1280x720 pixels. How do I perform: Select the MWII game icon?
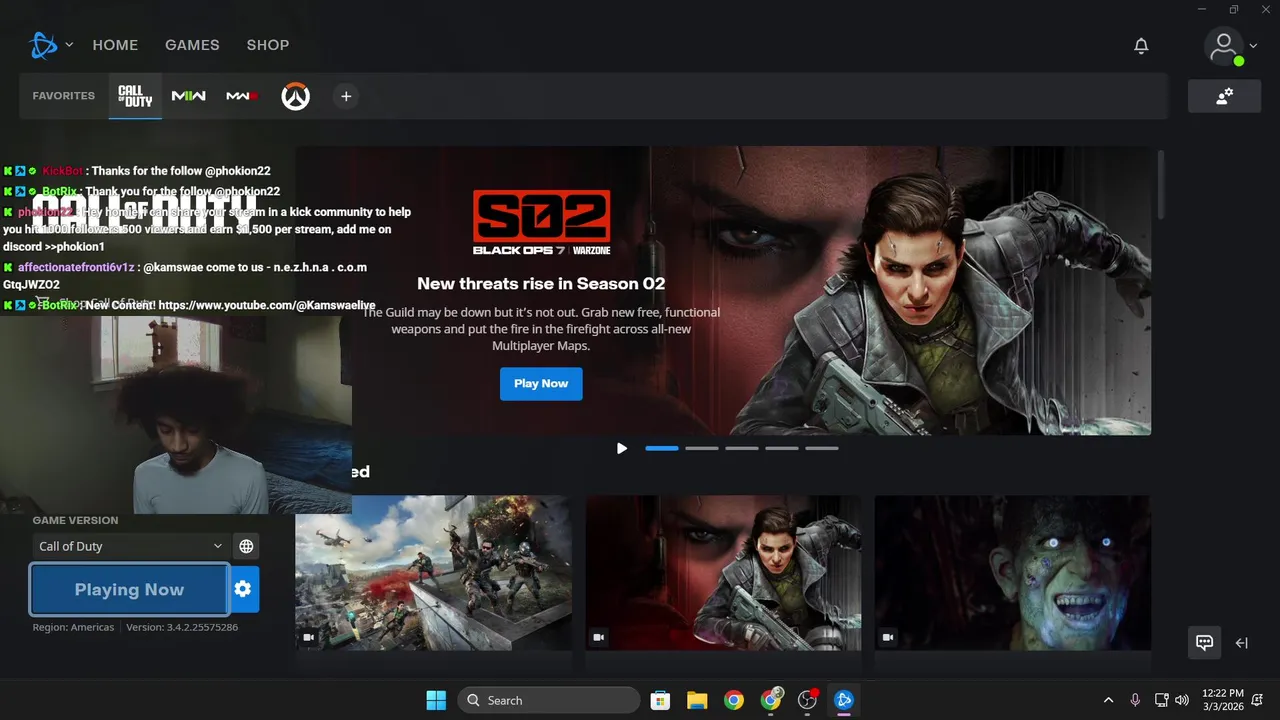pos(189,96)
